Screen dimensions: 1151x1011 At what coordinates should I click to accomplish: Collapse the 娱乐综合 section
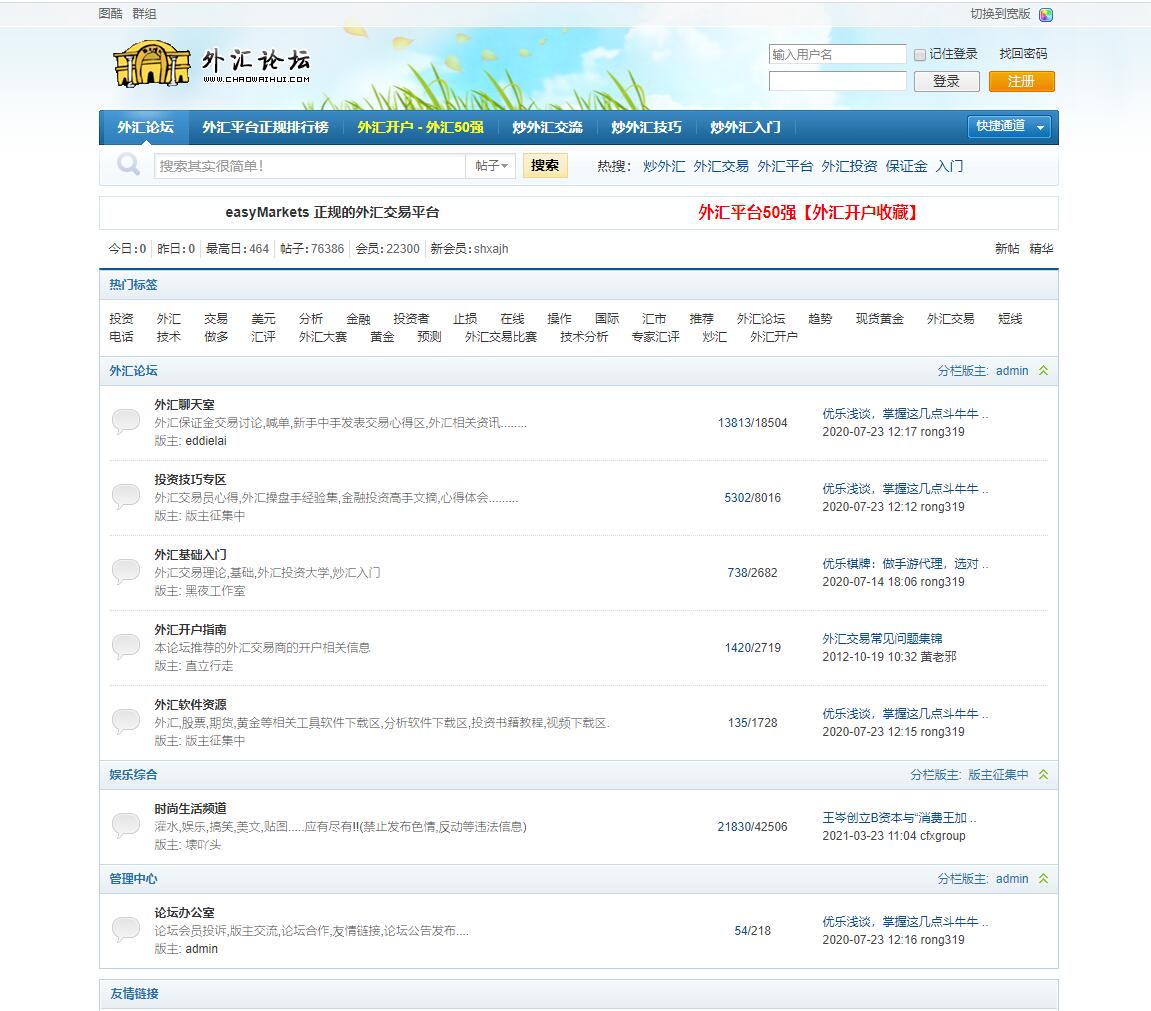click(x=1043, y=775)
